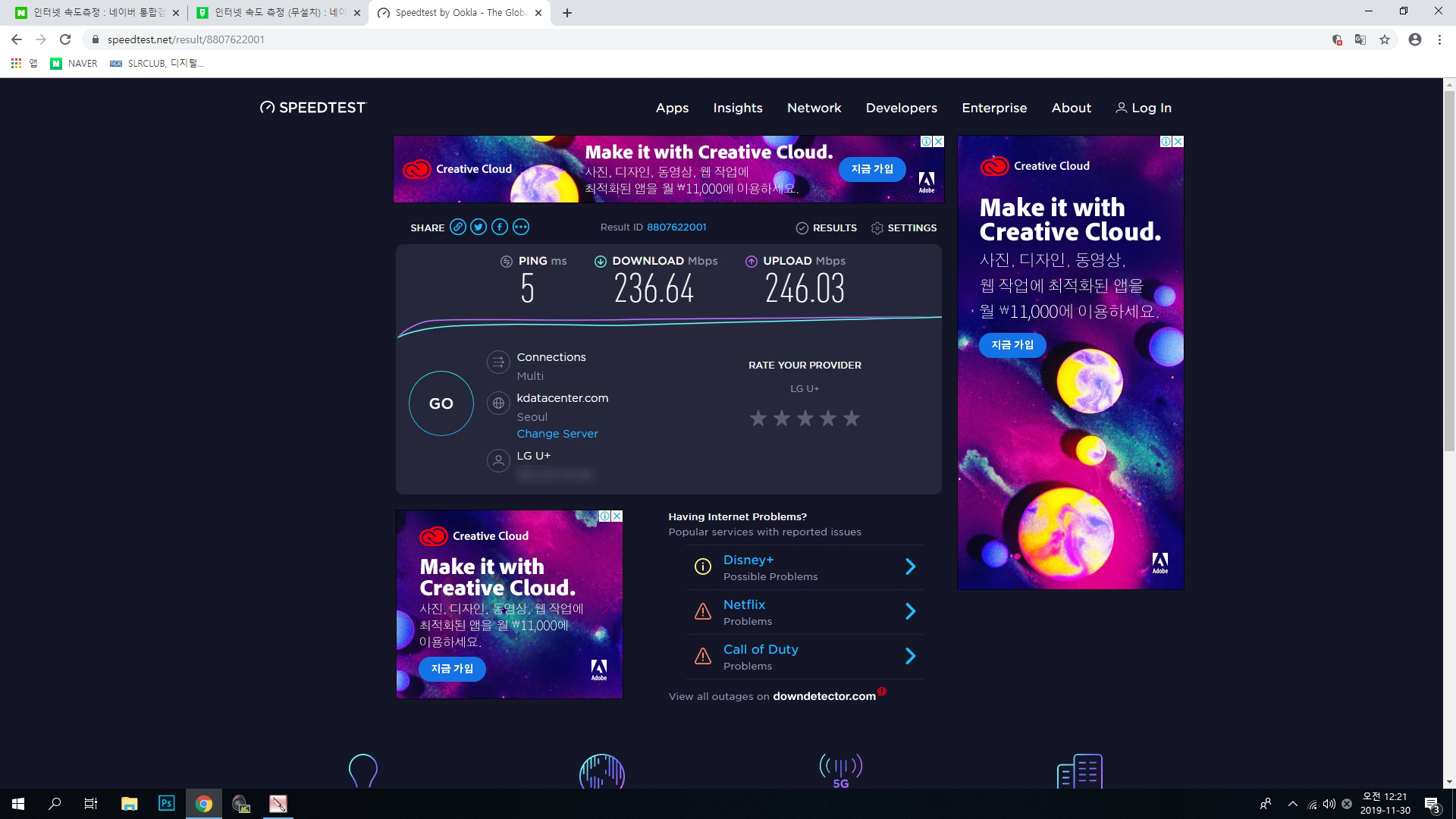This screenshot has height=819, width=1456.
Task: Rate provider three stars
Action: [805, 418]
